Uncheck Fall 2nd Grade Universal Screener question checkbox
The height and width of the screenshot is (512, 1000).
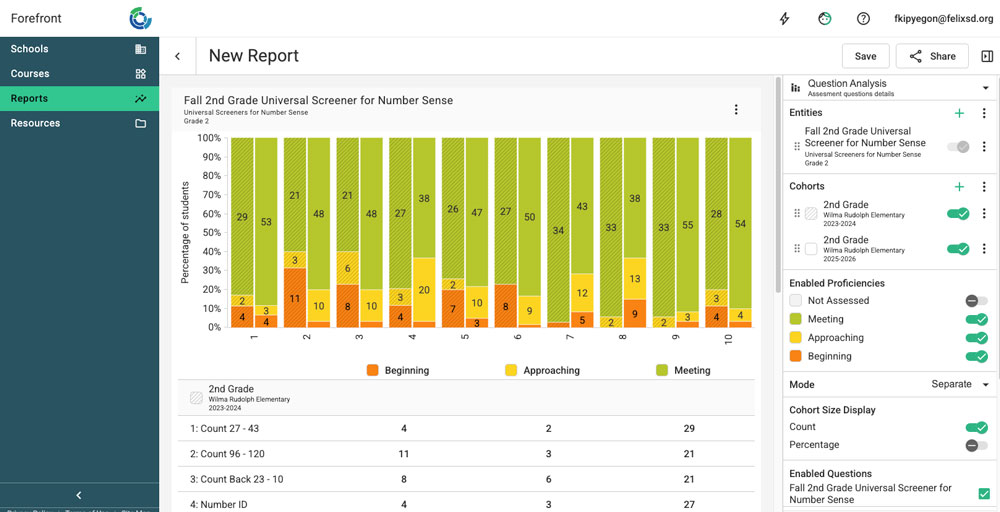[x=984, y=494]
